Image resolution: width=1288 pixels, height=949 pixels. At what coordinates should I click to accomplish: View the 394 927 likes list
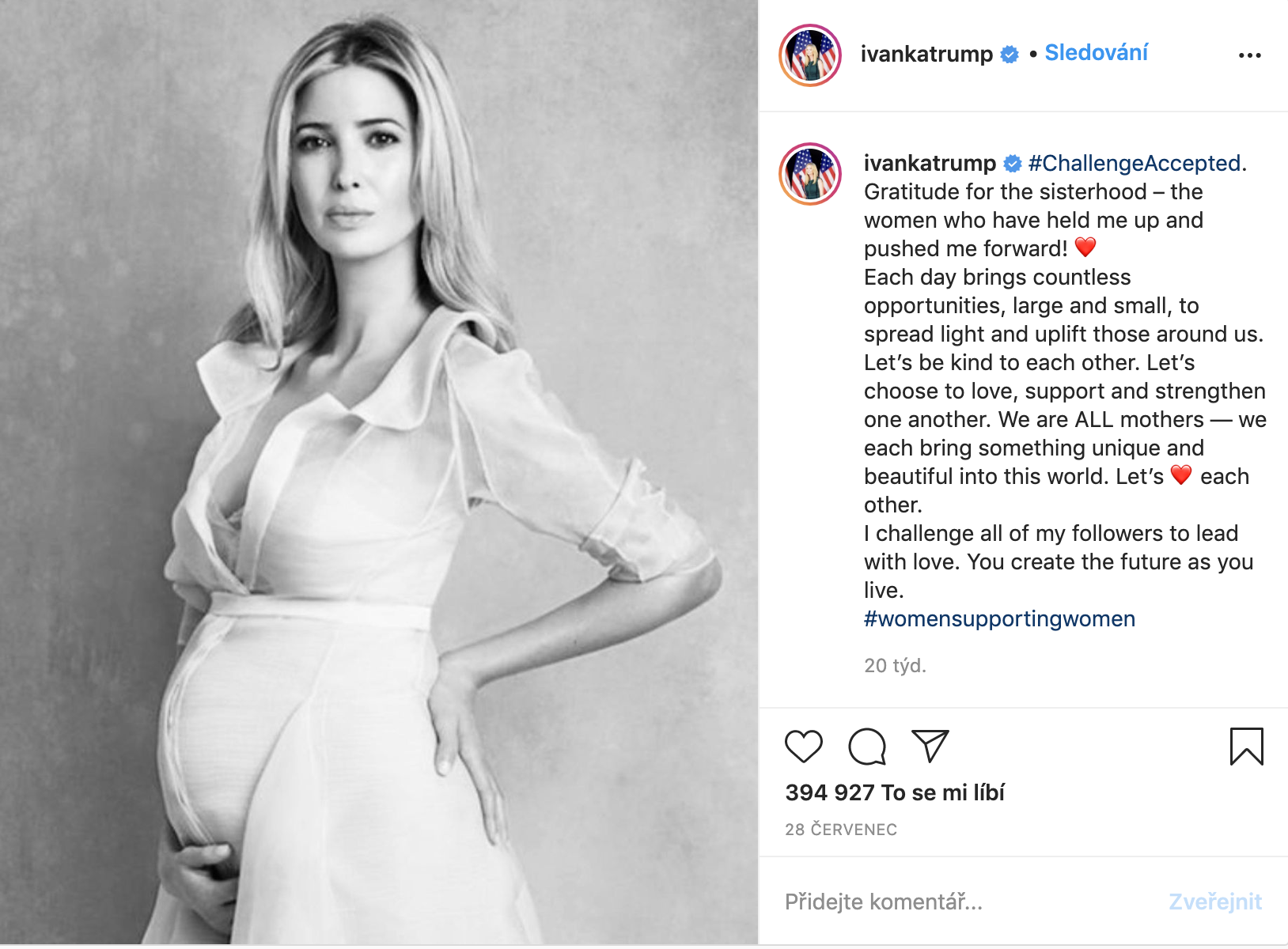pos(895,792)
